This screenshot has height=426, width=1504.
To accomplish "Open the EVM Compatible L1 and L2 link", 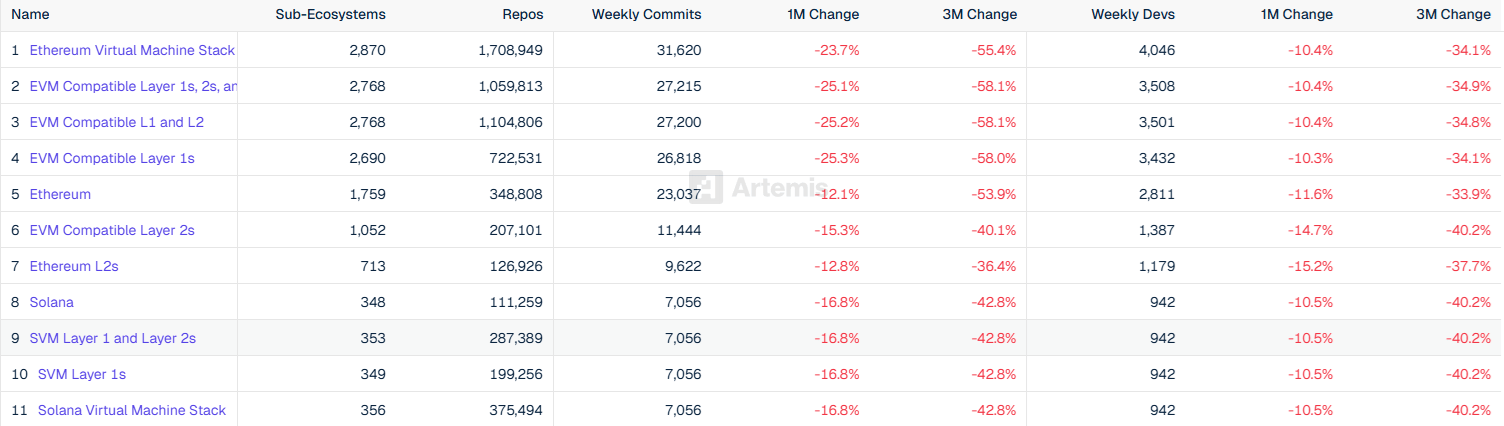I will [x=117, y=122].
